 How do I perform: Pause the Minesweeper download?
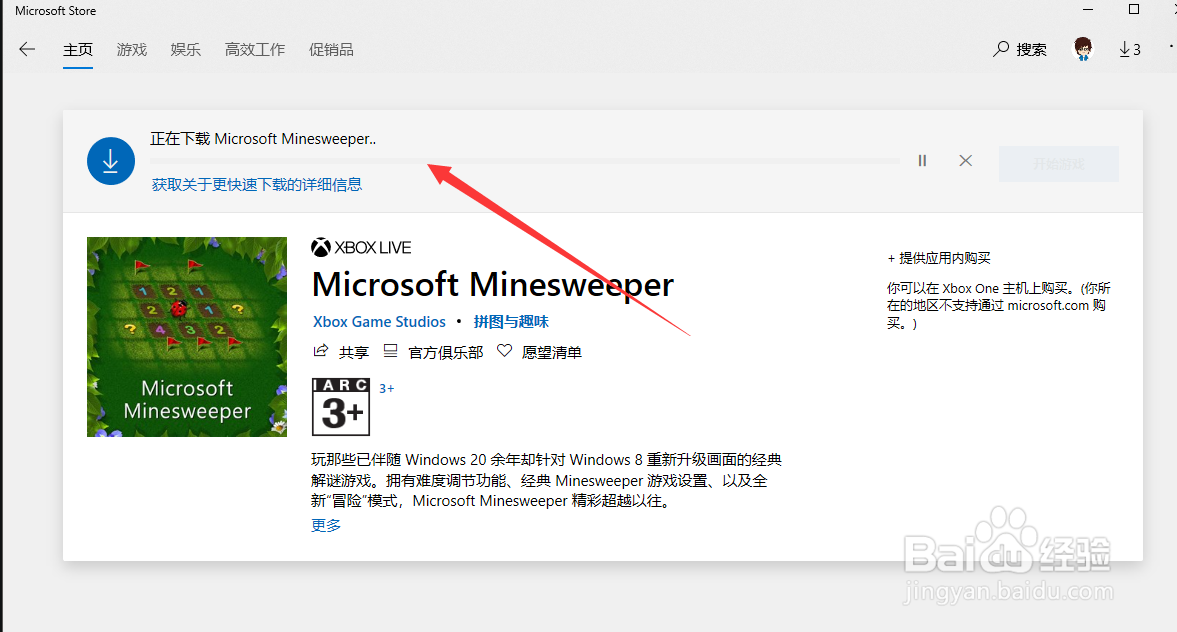point(921,160)
